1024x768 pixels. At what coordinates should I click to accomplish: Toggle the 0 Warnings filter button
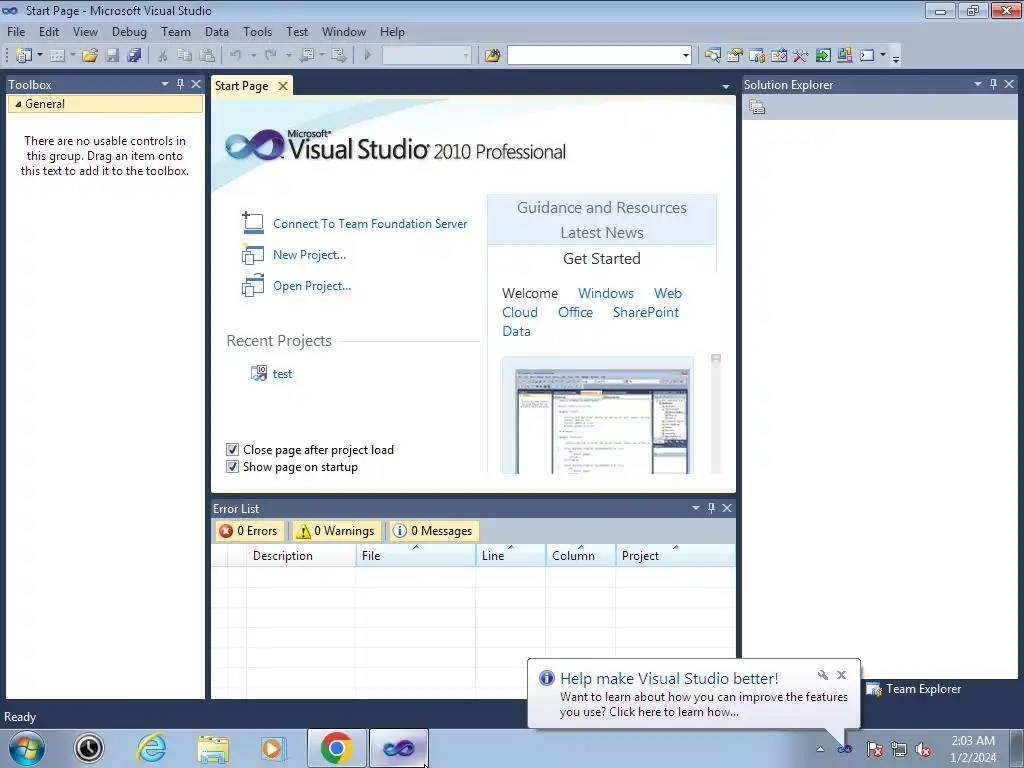coord(335,531)
